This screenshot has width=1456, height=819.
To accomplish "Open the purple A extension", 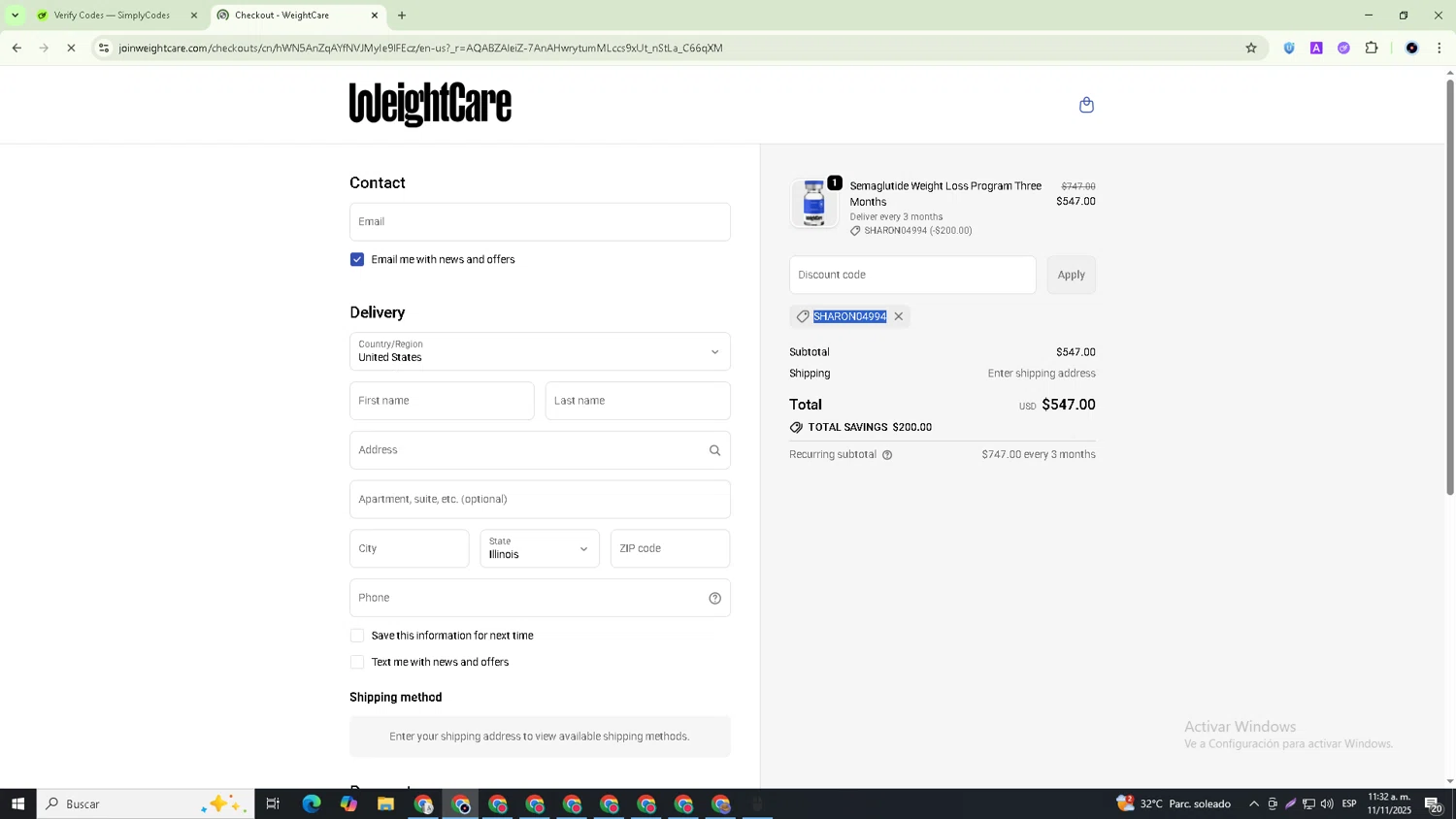I will point(1316,48).
